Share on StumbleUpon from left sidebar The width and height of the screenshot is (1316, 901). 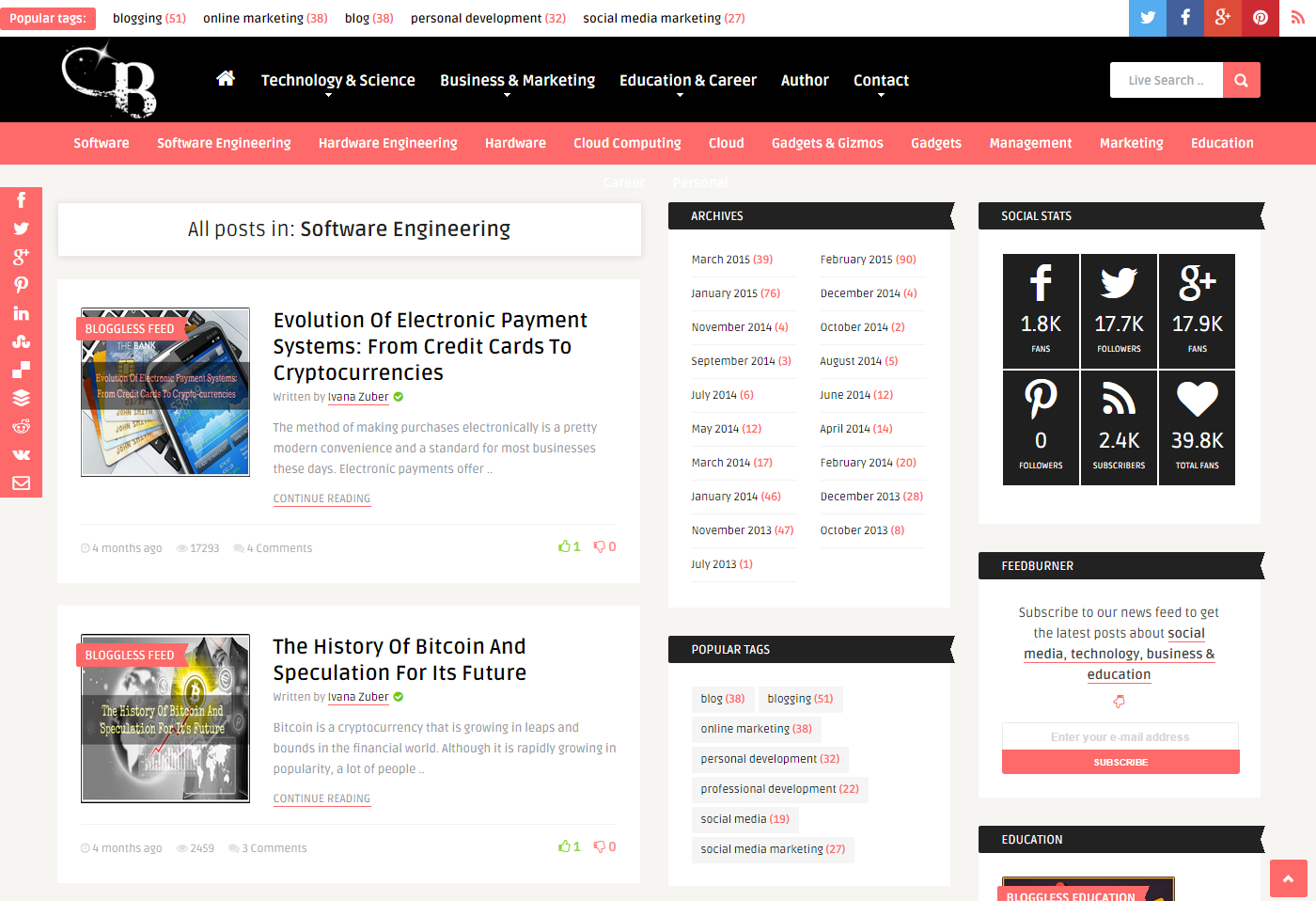click(x=21, y=341)
